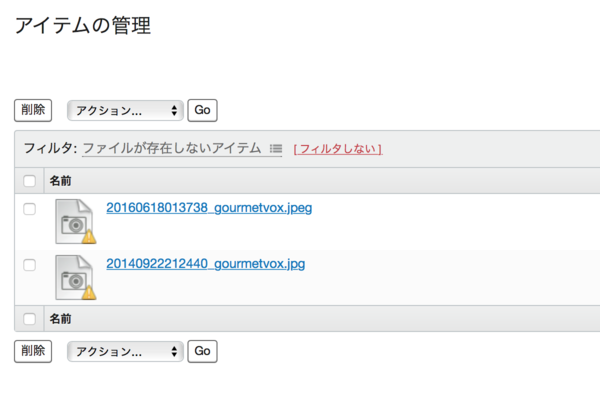The width and height of the screenshot is (600, 394).
Task: Click the bottom Go button
Action: [202, 352]
